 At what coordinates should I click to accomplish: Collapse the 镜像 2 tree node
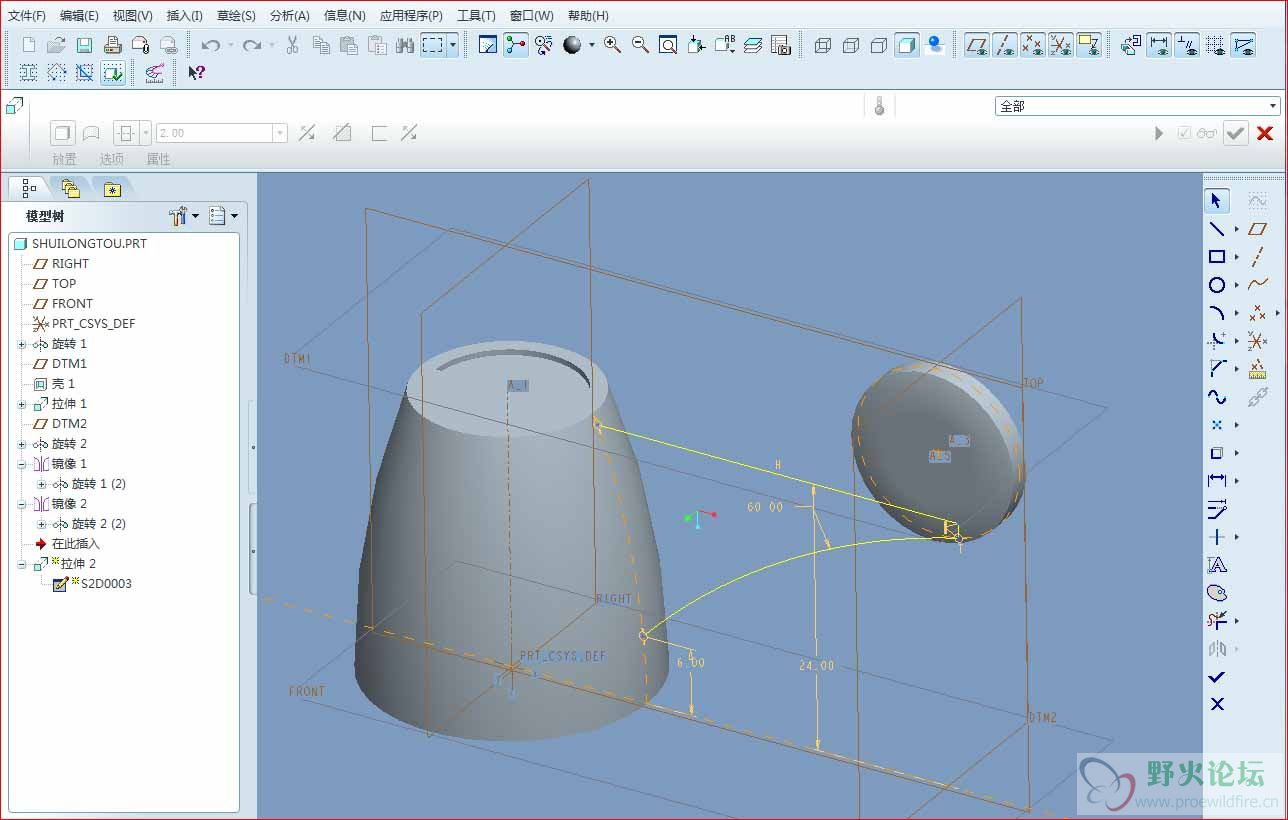pyautogui.click(x=22, y=504)
